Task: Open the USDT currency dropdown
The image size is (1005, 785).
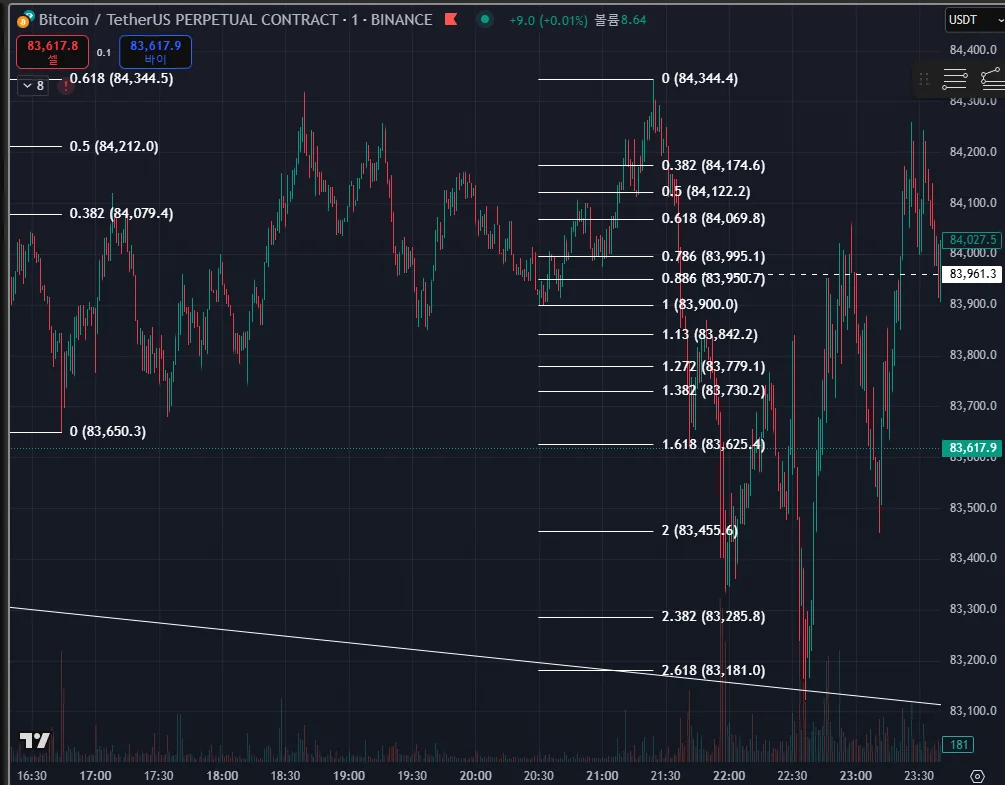Action: click(975, 20)
